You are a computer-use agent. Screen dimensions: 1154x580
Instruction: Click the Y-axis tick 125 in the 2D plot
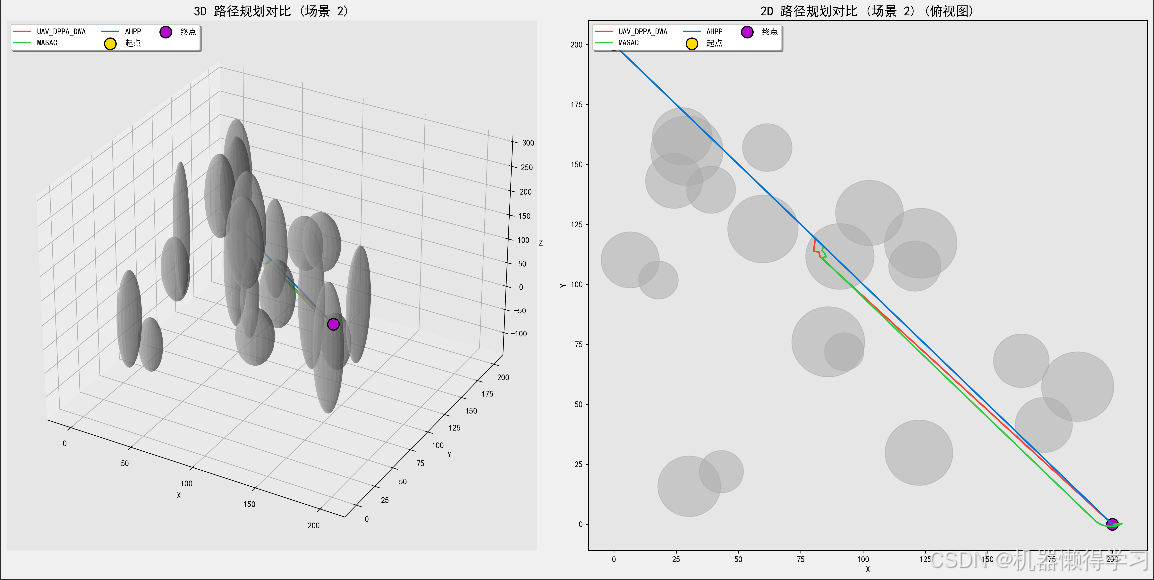(x=576, y=224)
